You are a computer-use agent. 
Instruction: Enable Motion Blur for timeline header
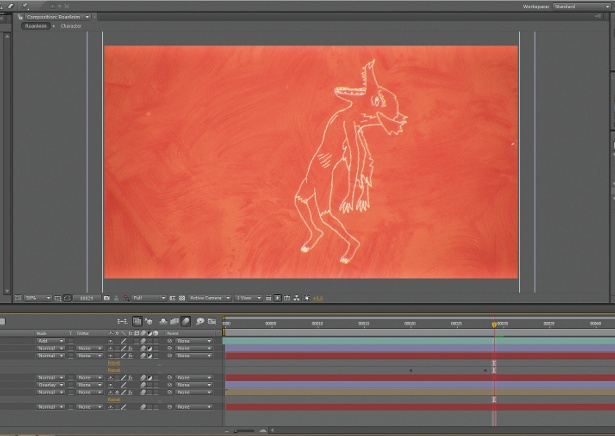coord(186,322)
